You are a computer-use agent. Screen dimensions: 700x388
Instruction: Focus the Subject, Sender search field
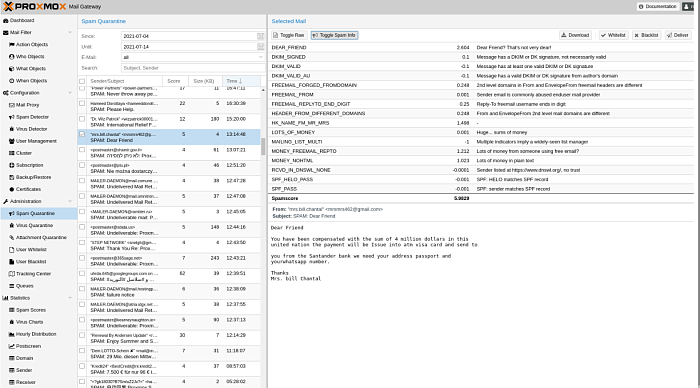(x=193, y=68)
